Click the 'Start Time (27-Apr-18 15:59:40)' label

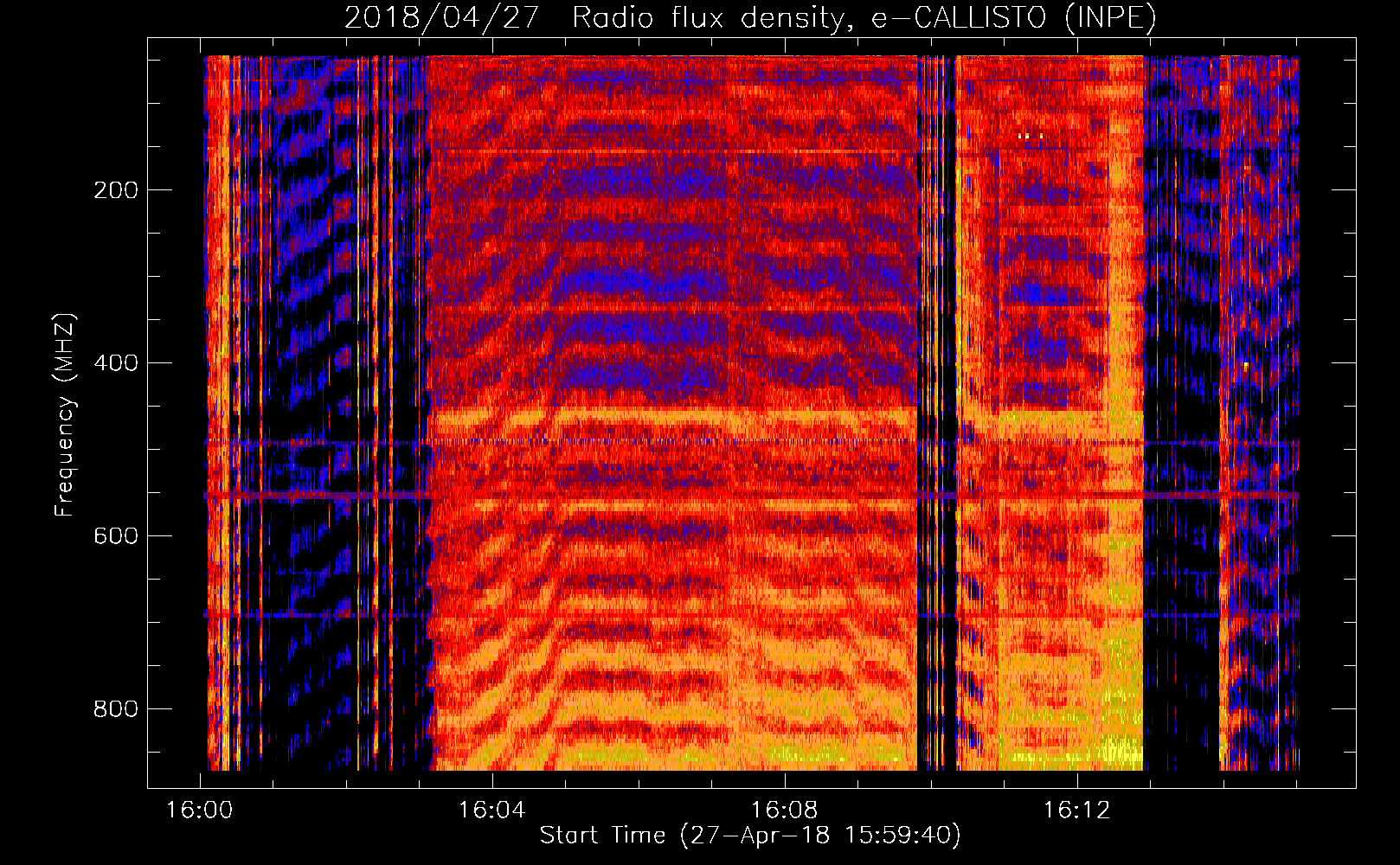pyautogui.click(x=750, y=836)
